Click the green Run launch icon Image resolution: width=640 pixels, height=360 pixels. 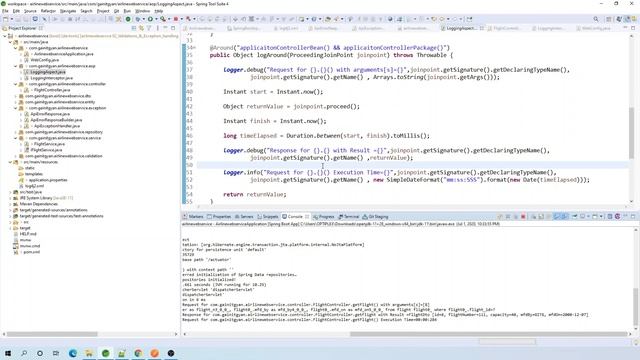[150, 19]
